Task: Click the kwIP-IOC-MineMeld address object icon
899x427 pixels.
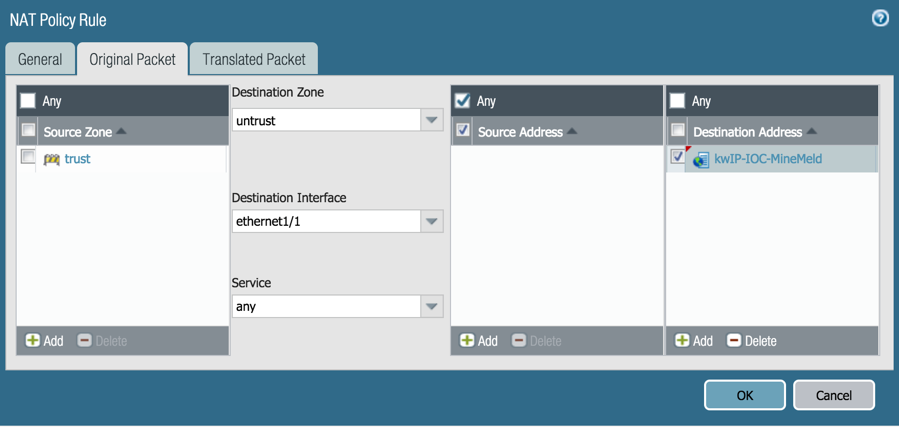Action: coord(701,159)
